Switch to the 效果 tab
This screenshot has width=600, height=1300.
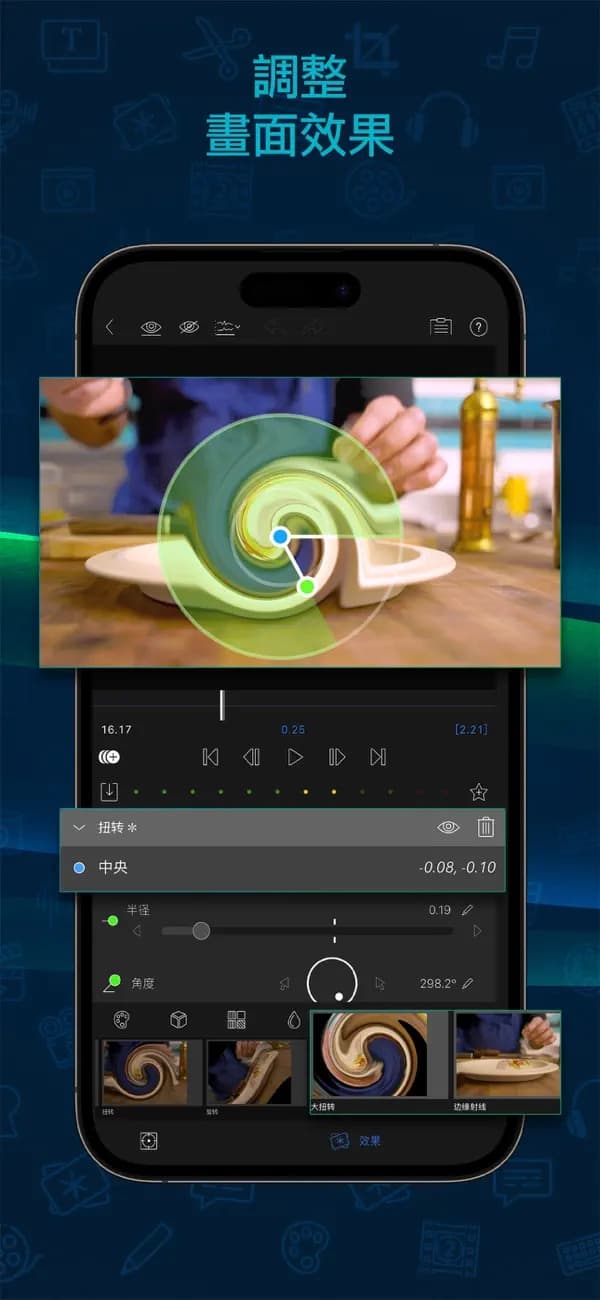point(357,1141)
